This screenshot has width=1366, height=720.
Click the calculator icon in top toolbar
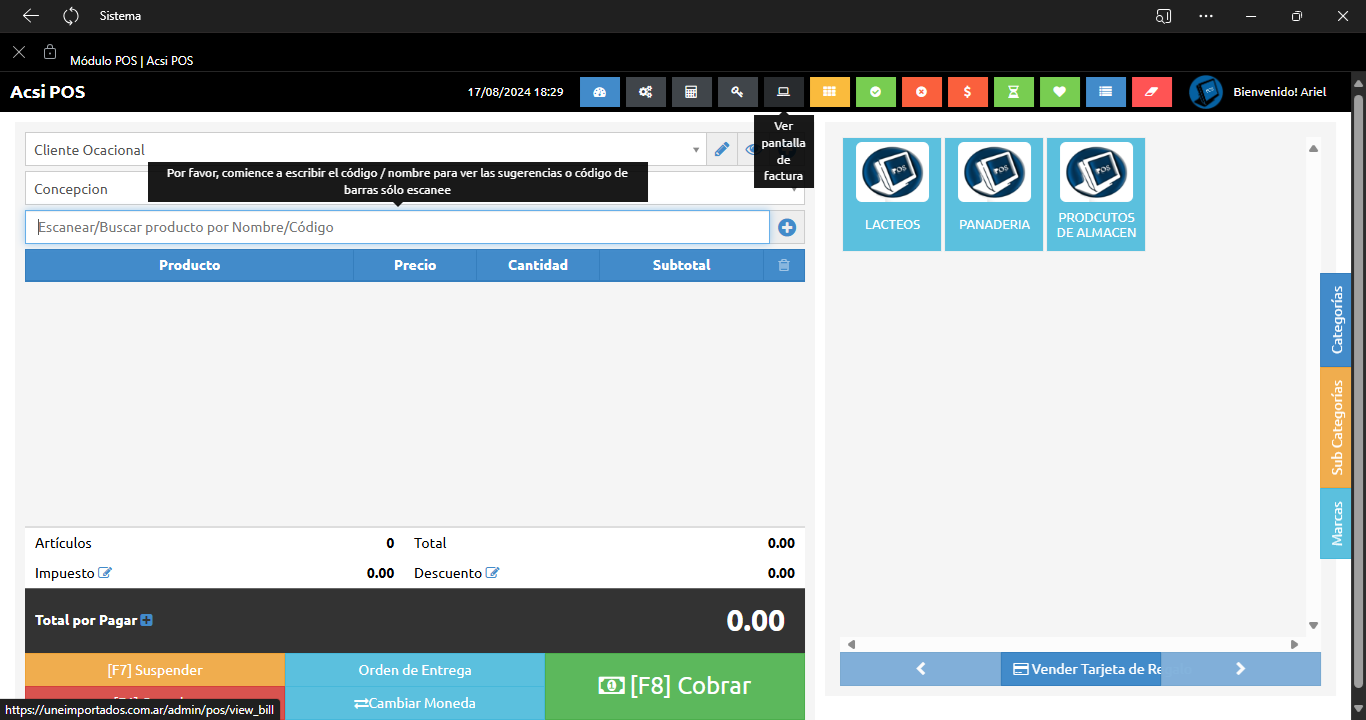pyautogui.click(x=691, y=92)
